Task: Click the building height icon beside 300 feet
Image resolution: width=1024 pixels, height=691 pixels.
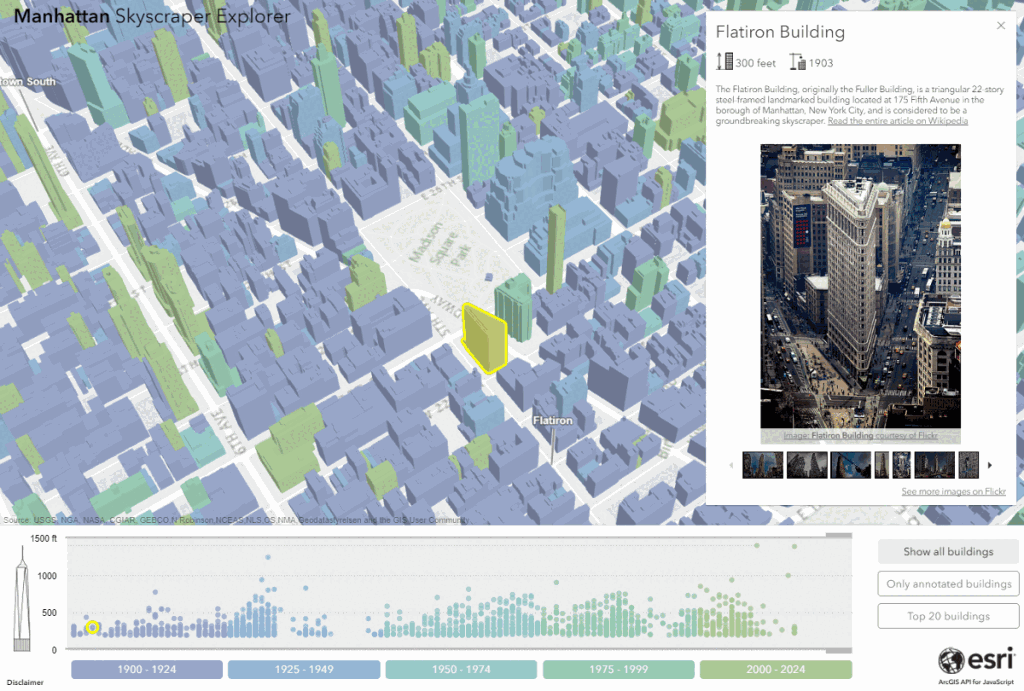Action: 724,61
